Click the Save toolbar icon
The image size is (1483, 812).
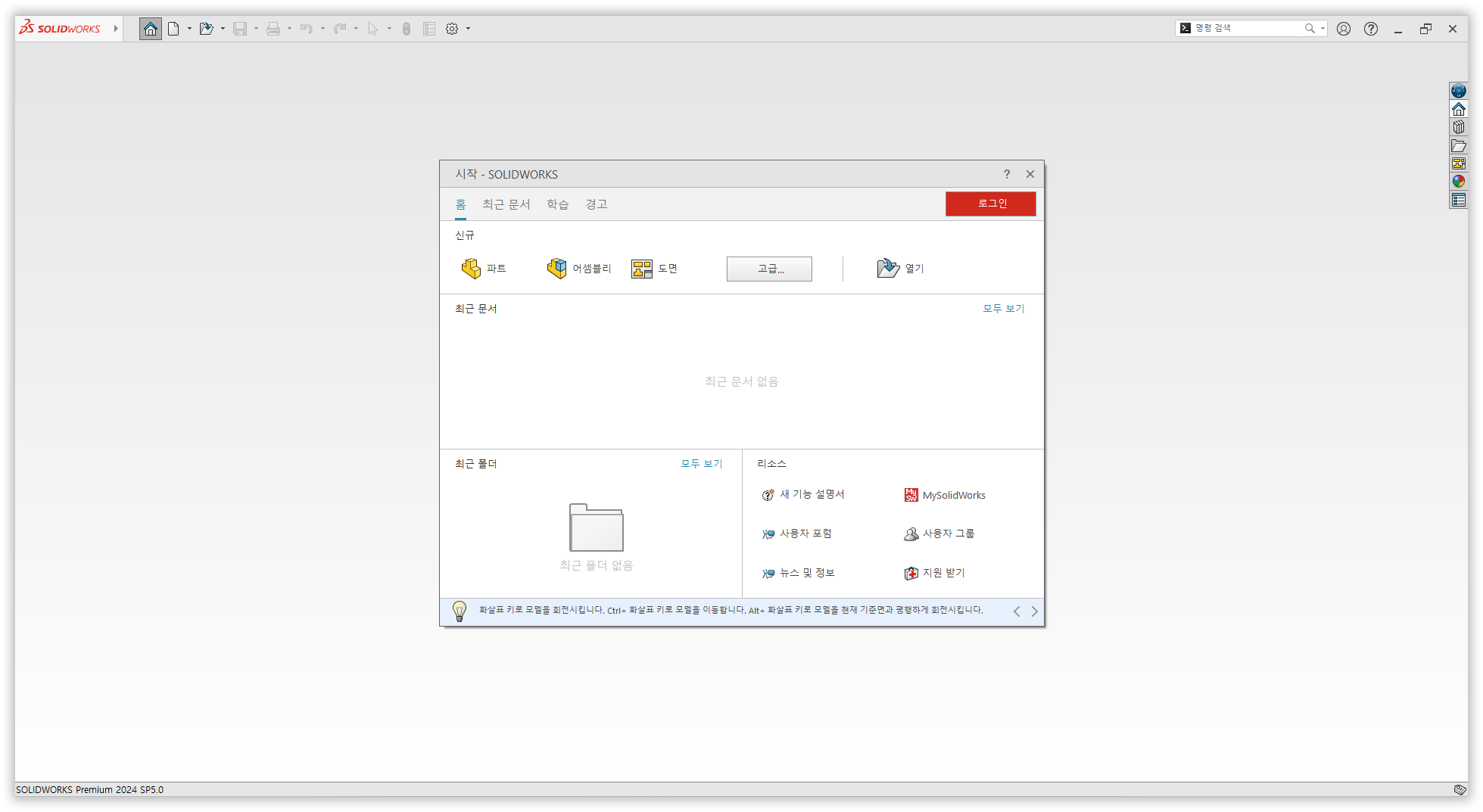point(240,29)
